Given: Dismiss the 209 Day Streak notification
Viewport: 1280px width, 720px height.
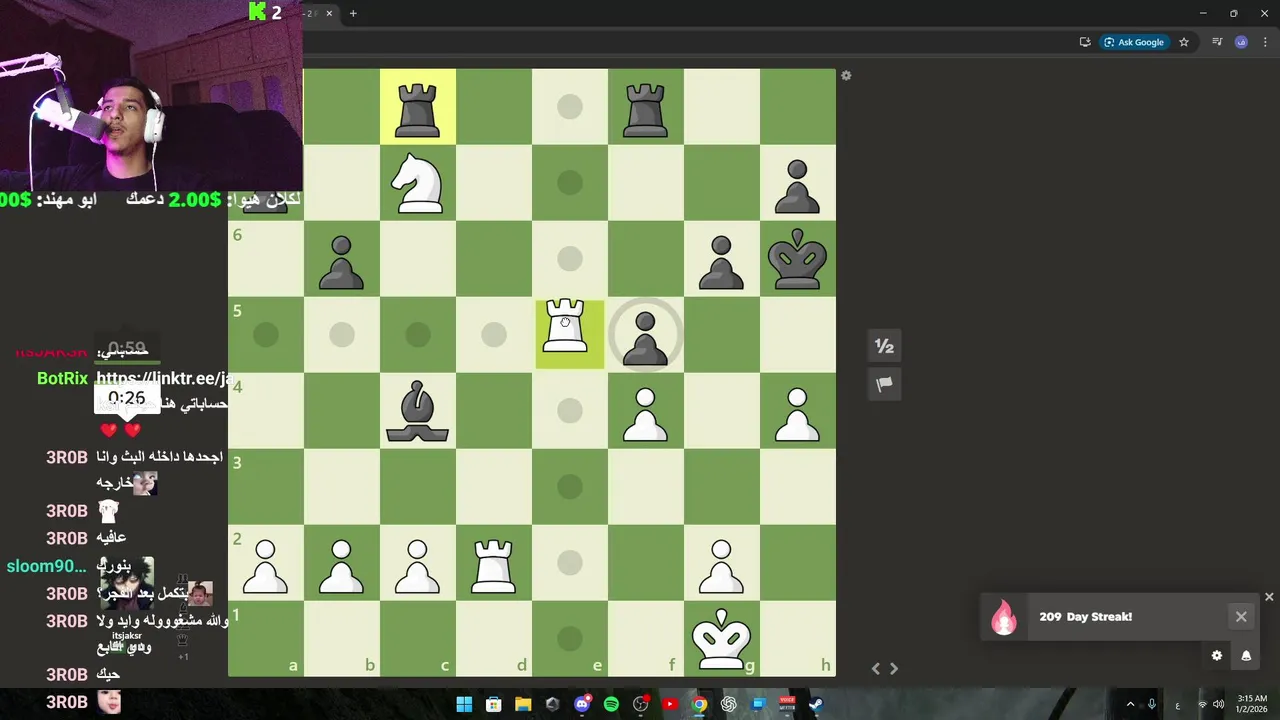Looking at the screenshot, I should (1241, 617).
